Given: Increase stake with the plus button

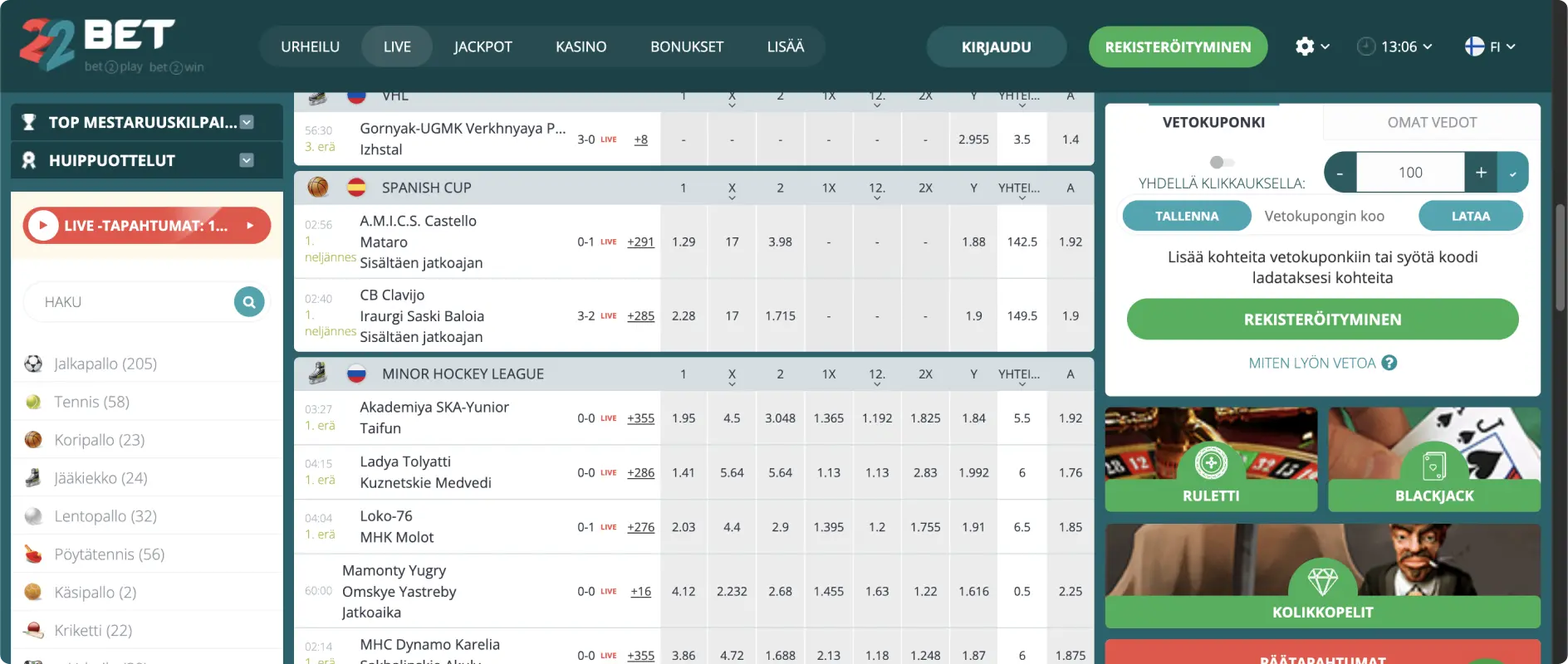Looking at the screenshot, I should coord(1481,173).
